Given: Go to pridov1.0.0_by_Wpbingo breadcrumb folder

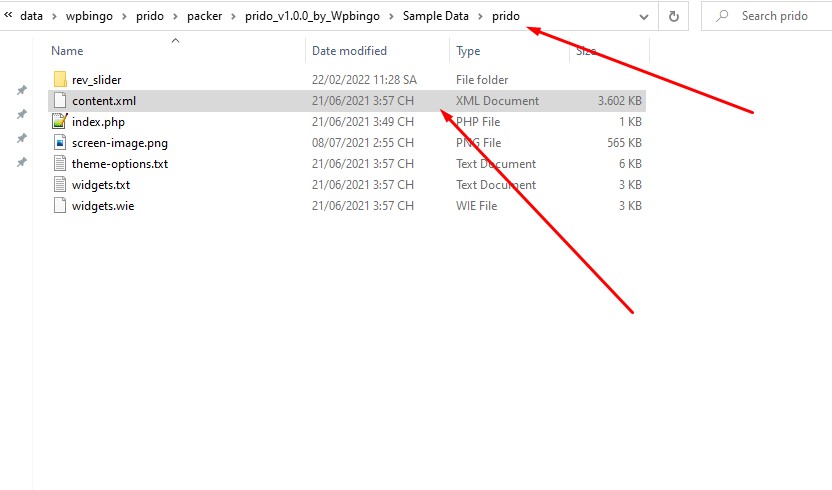Looking at the screenshot, I should point(312,16).
